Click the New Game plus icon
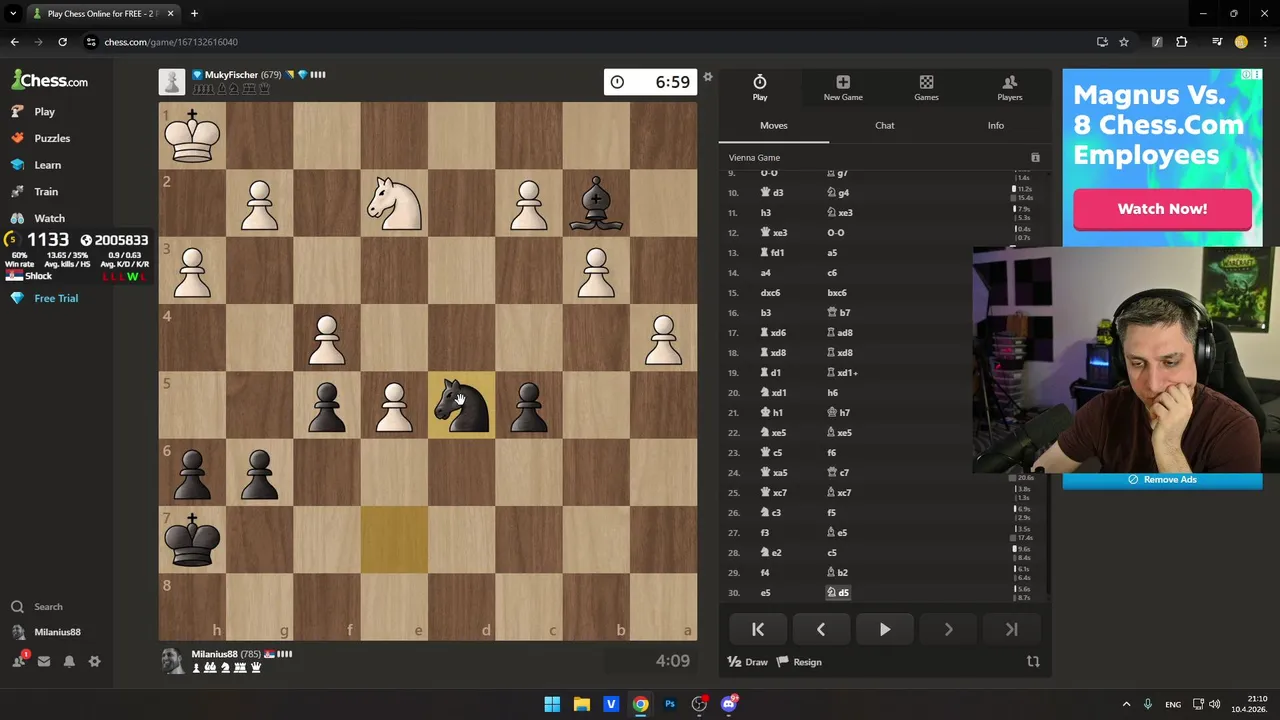This screenshot has height=720, width=1280. pyautogui.click(x=843, y=87)
